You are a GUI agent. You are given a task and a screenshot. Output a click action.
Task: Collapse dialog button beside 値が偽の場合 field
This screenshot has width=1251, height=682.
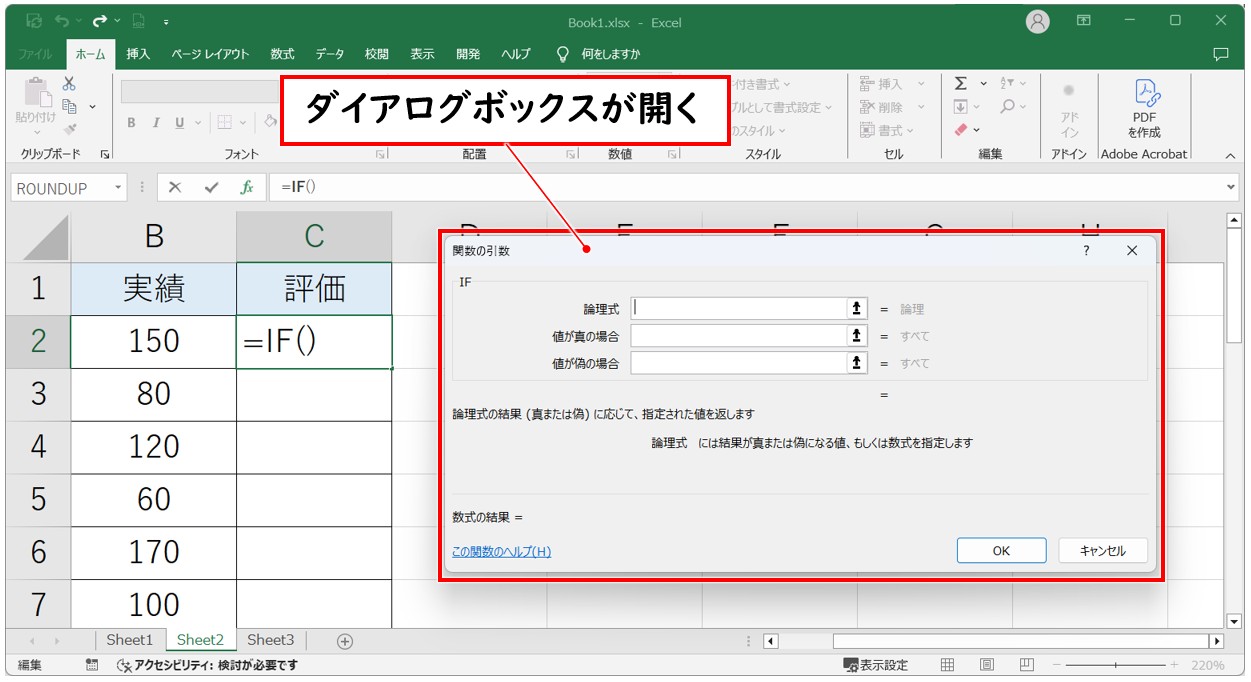(x=857, y=363)
